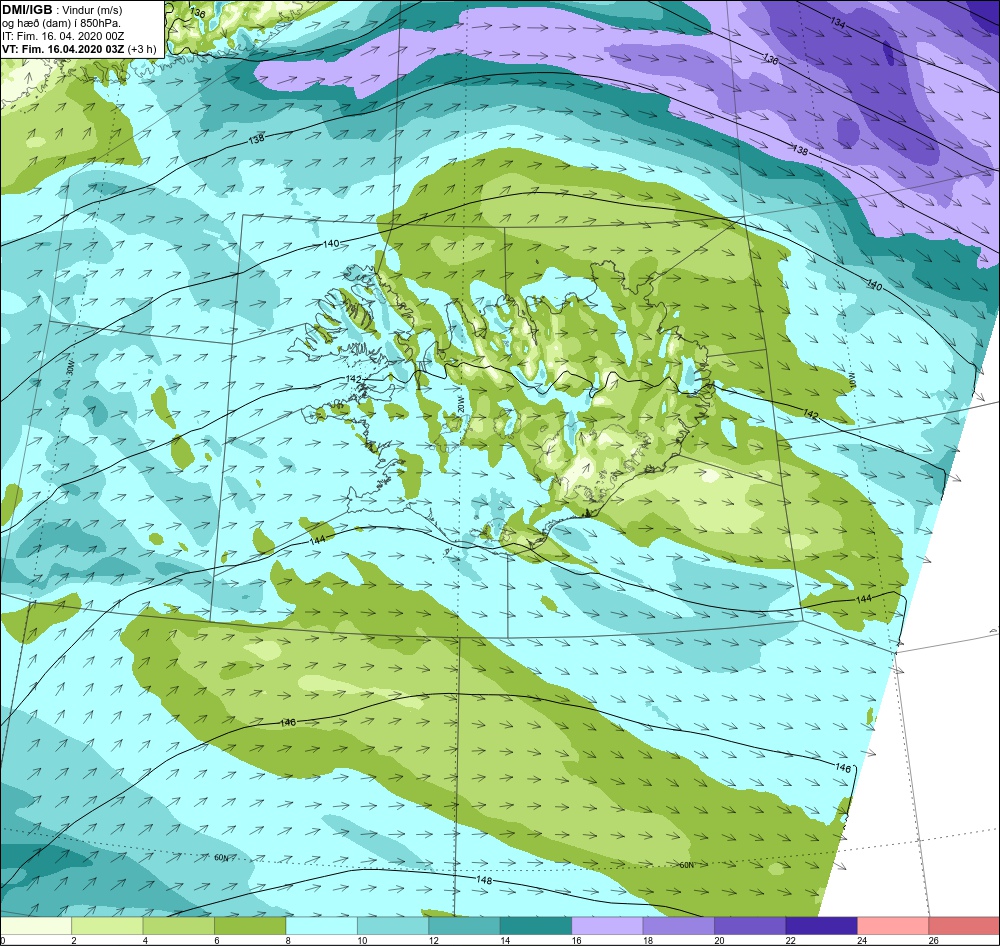Click the legend tick label "16"
This screenshot has width=1000, height=946.
click(x=577, y=940)
